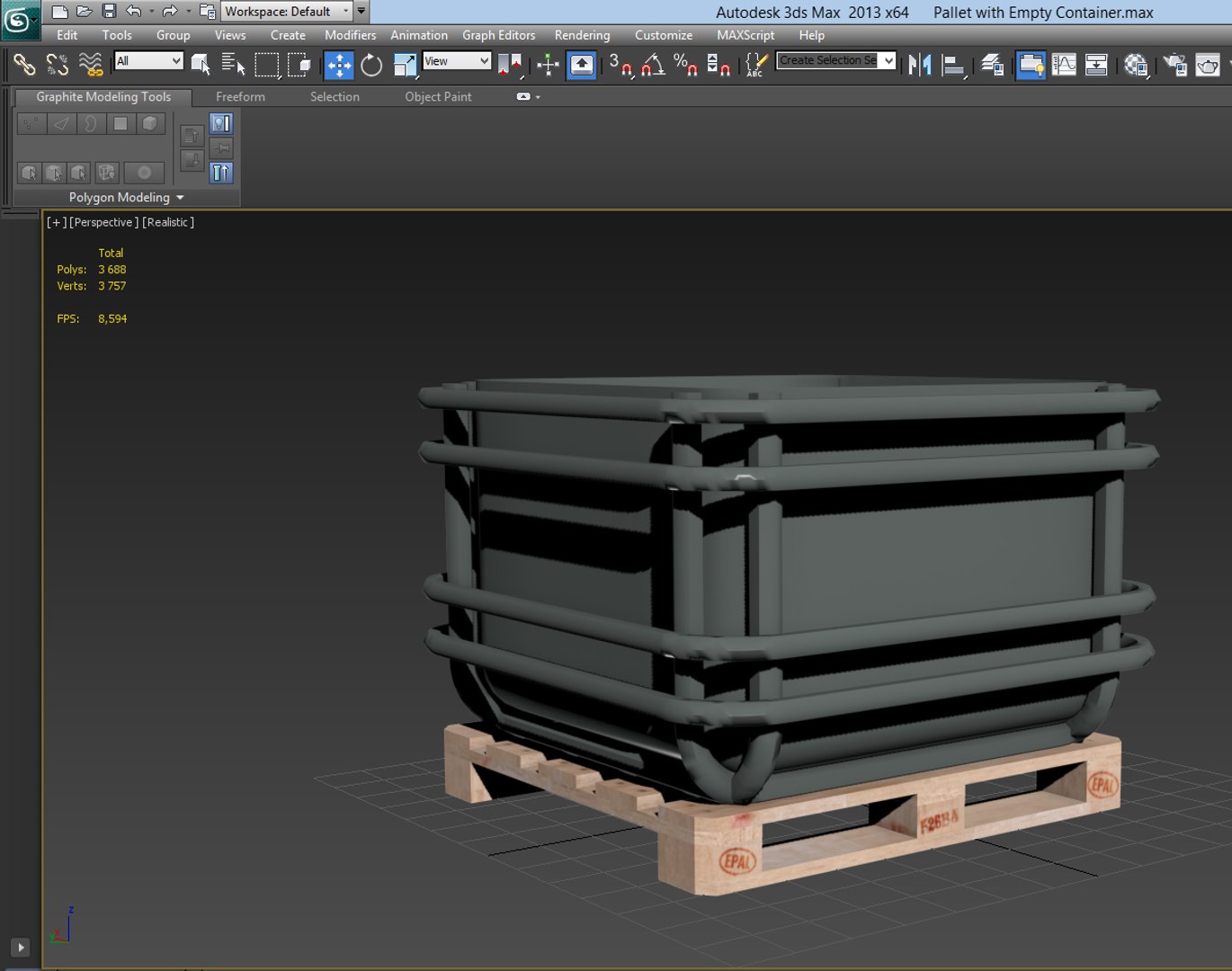Click the [+] viewport general menu label

pos(57,222)
